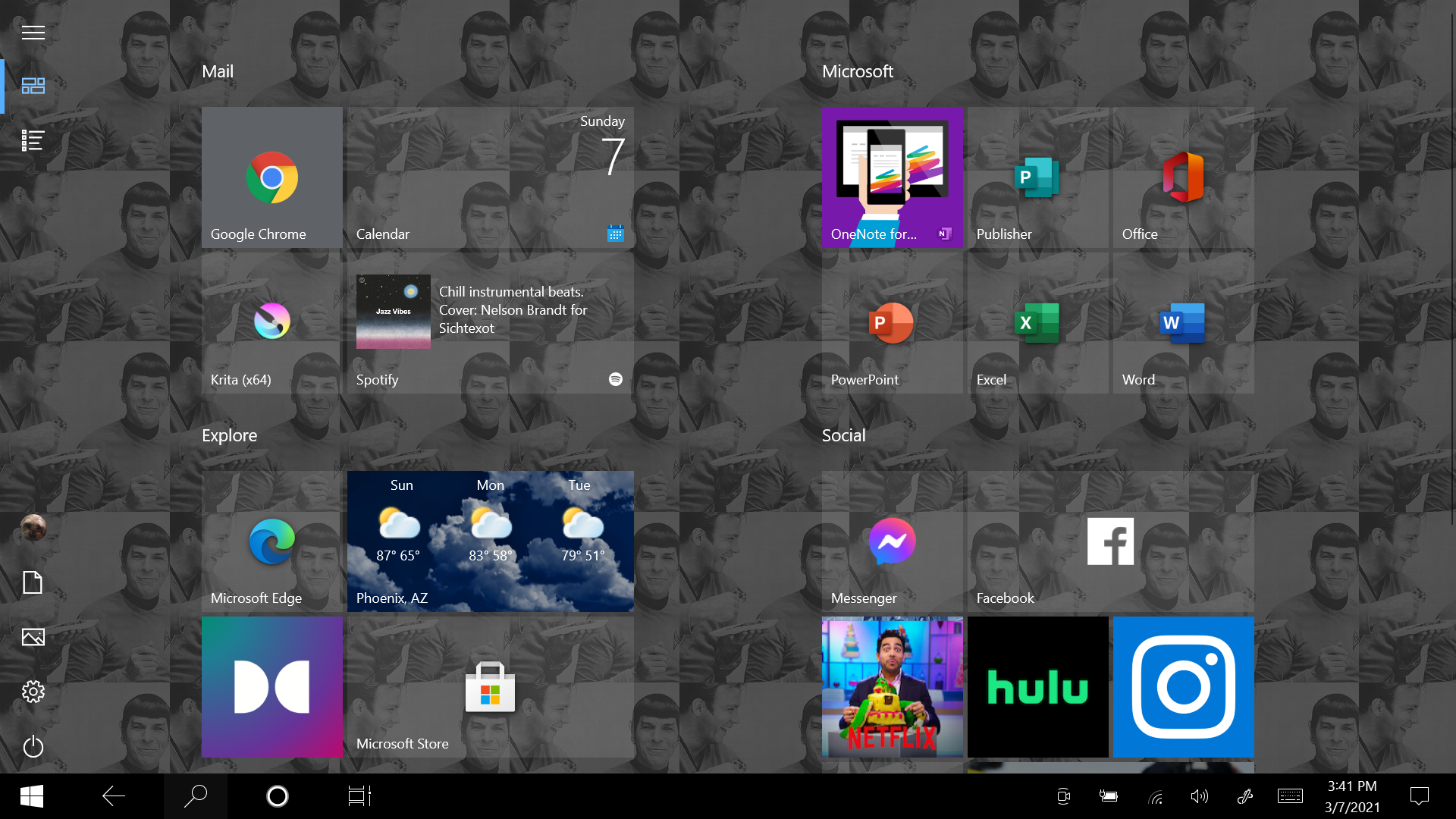Open taskbar Search magnifier

click(x=196, y=796)
